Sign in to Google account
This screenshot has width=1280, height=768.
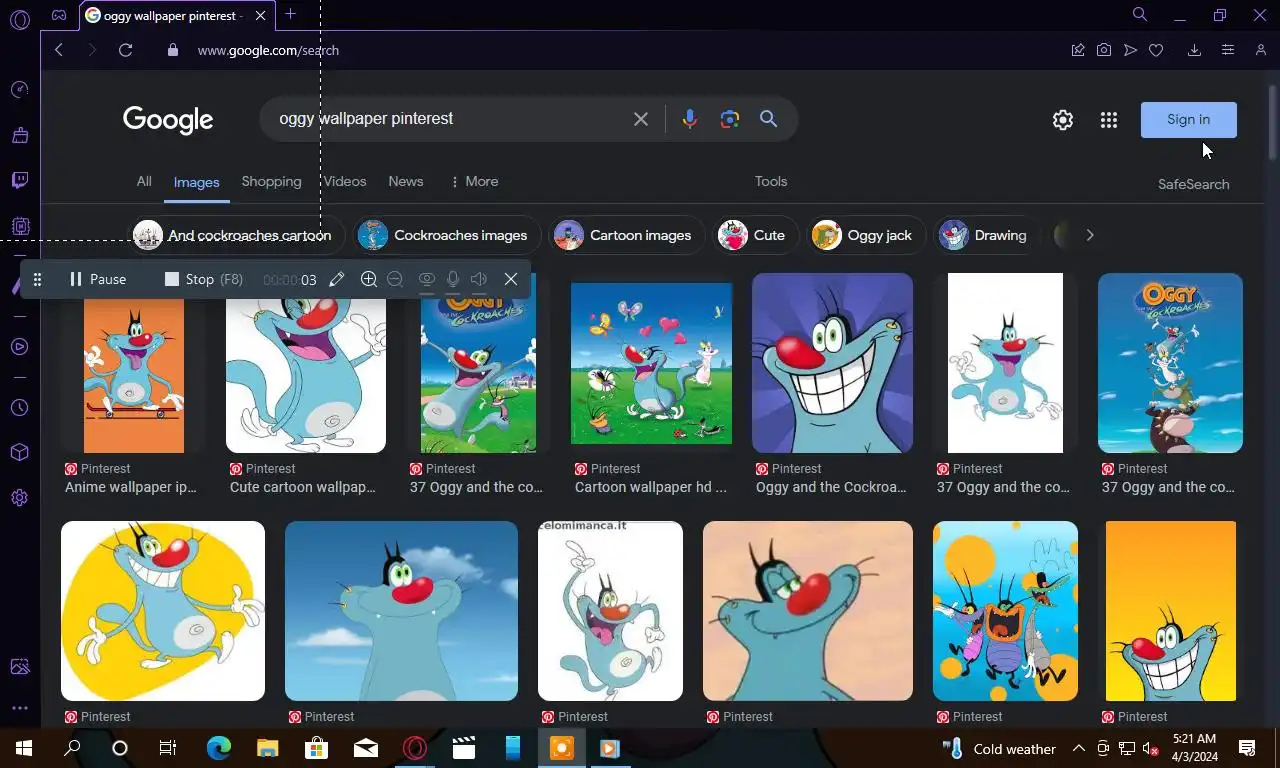pyautogui.click(x=1189, y=119)
